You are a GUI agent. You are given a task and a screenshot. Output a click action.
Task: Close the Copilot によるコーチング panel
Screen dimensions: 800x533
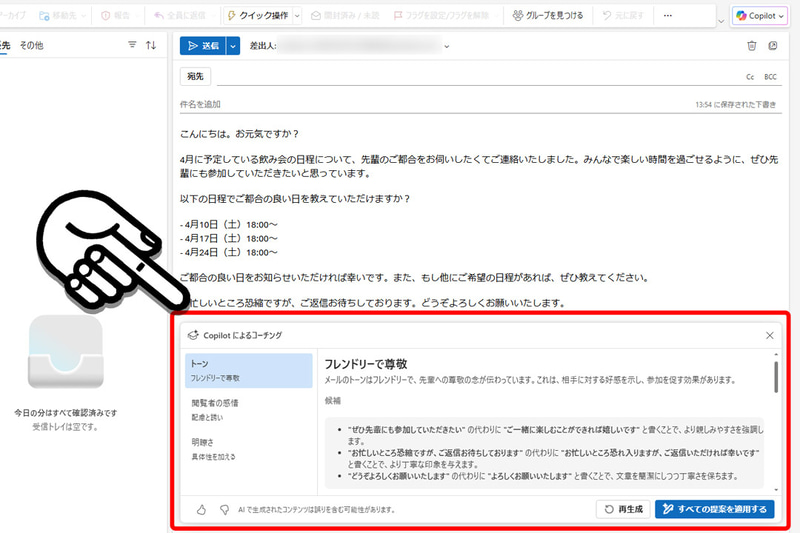[769, 335]
